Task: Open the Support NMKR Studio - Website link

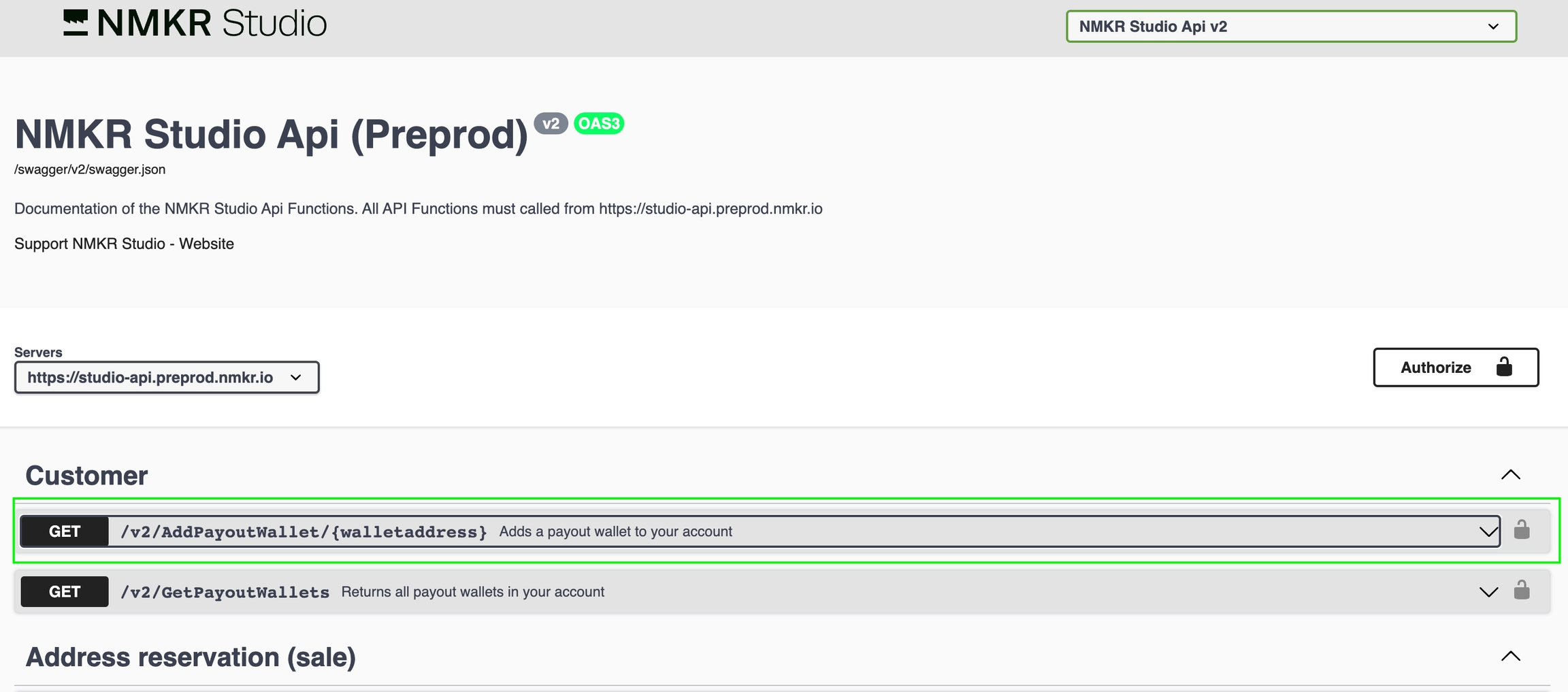Action: pos(124,244)
